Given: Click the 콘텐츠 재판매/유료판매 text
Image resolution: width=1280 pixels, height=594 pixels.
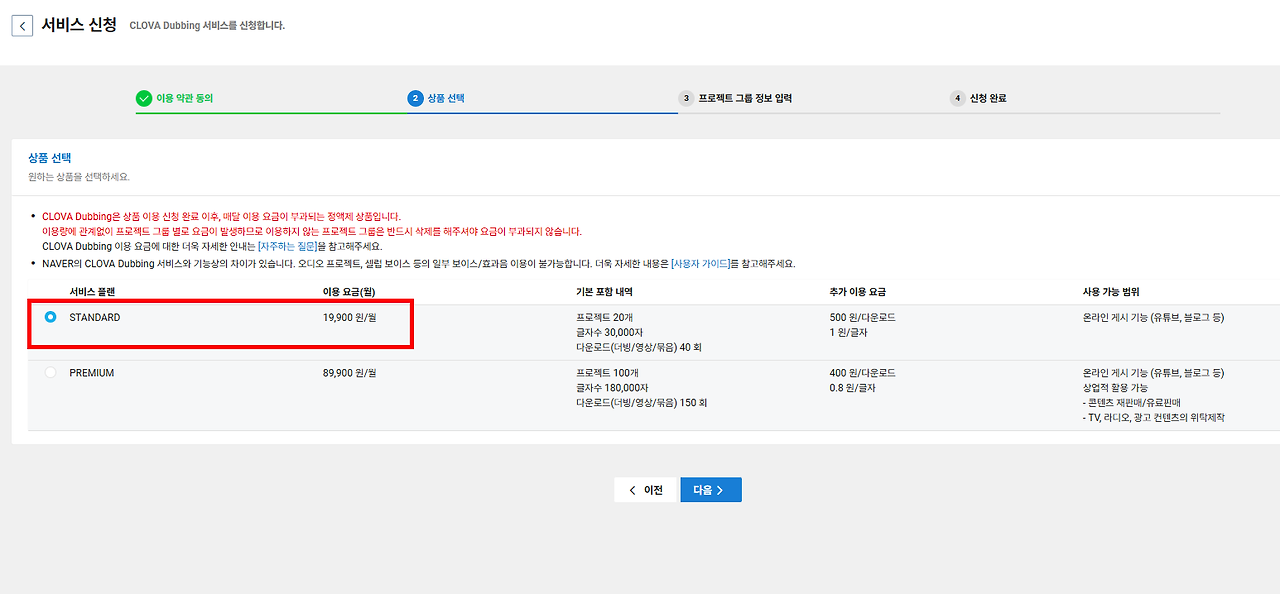Looking at the screenshot, I should click(1132, 402).
